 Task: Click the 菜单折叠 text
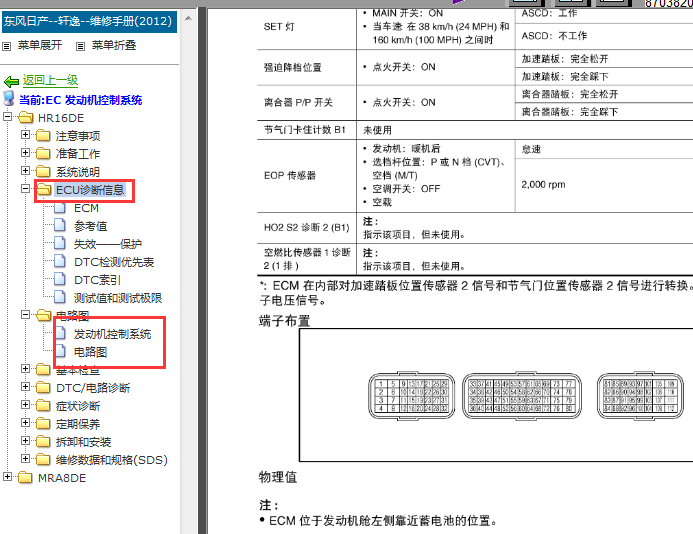114,45
